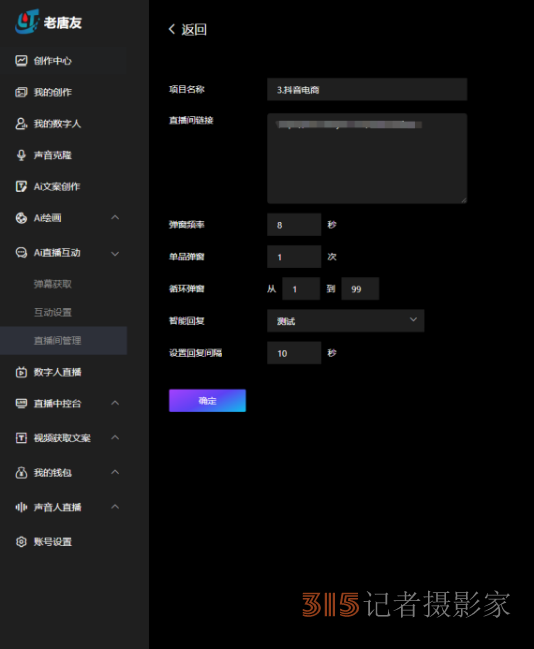Collapse the Ai直播互动 submenu chevron
The height and width of the screenshot is (649, 534).
click(115, 253)
